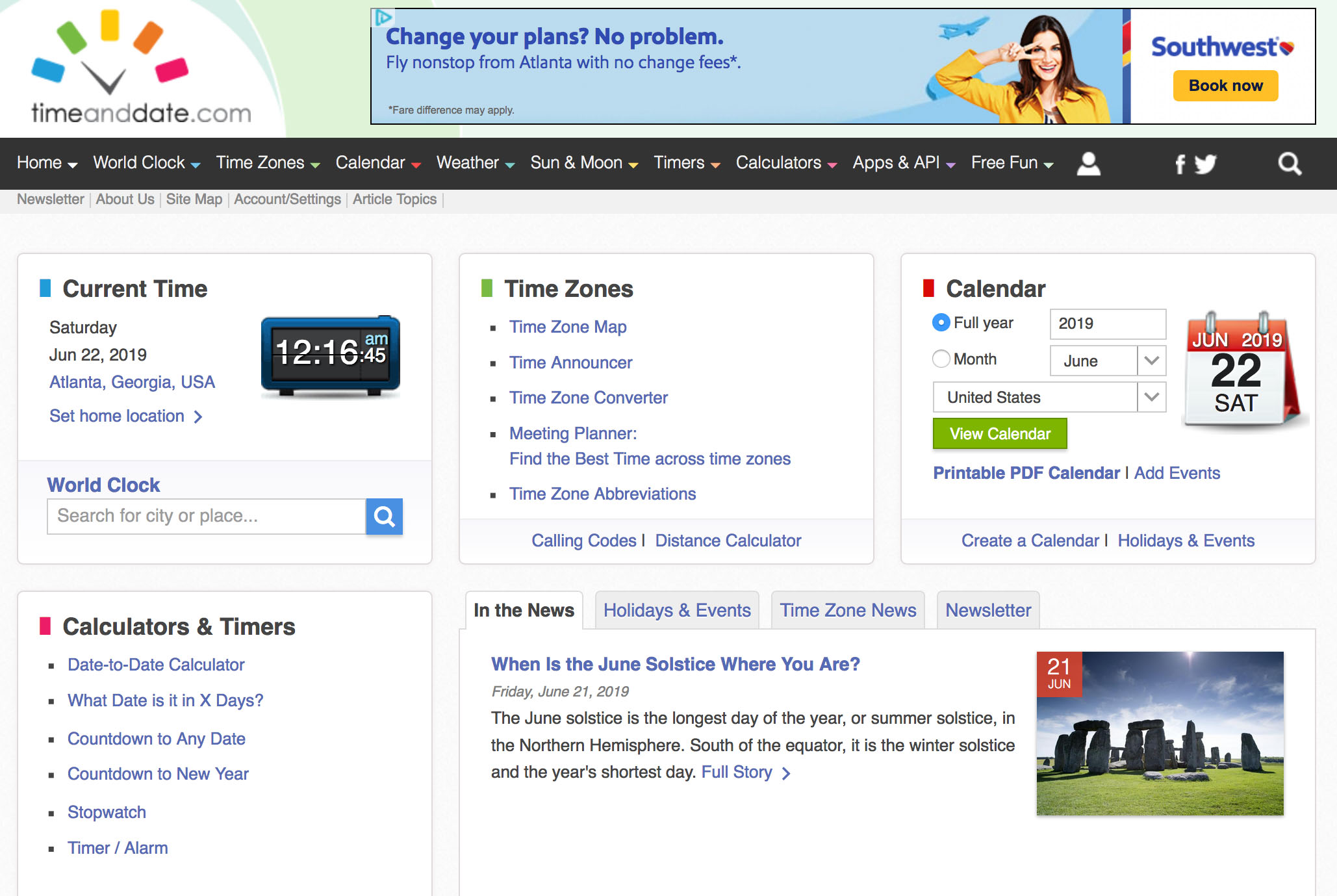Click the AdChoices icon on the banner ad
The width and height of the screenshot is (1337, 896).
point(383,18)
